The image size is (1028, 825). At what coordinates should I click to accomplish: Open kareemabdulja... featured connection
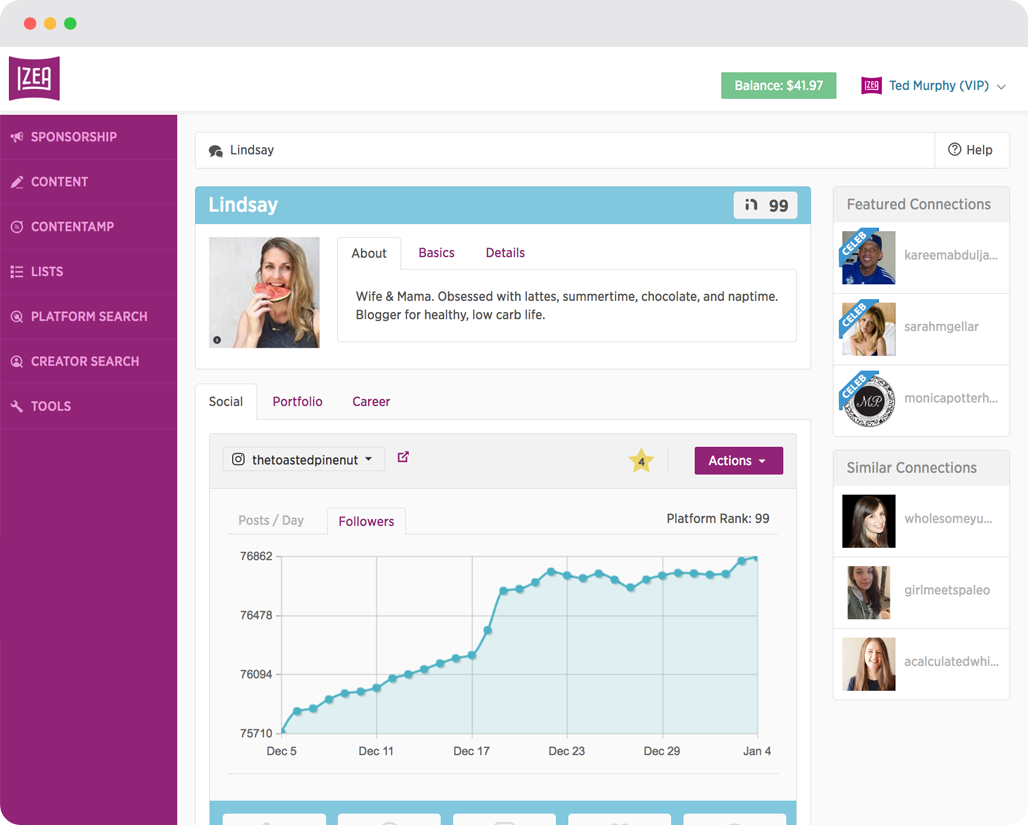921,258
